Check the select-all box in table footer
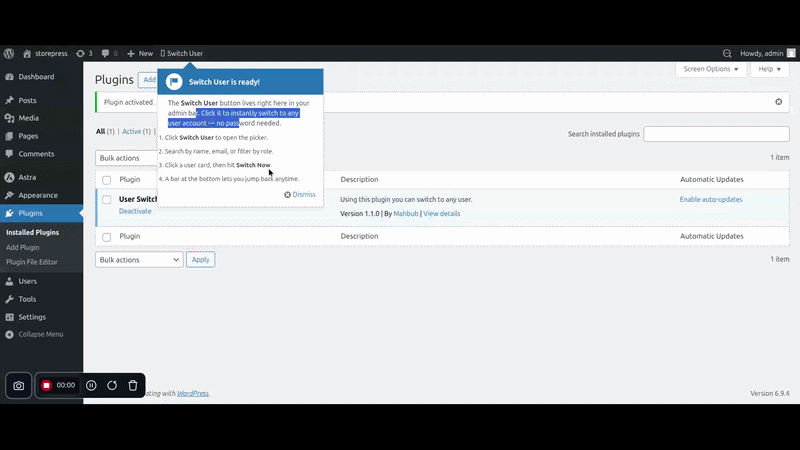 [x=106, y=237]
